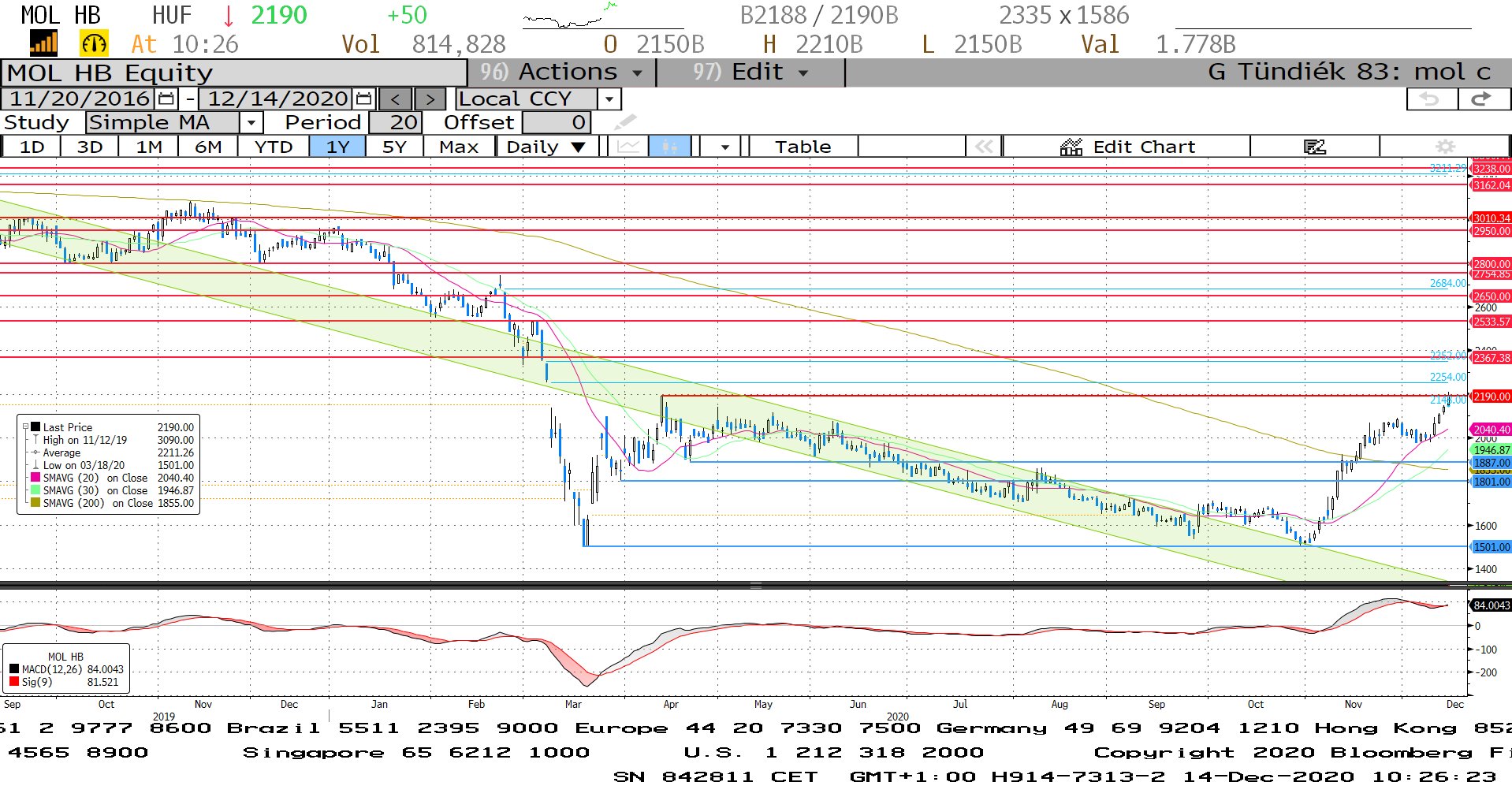The height and width of the screenshot is (808, 1512).
Task: Open the Simple MA study dropdown
Action: pos(251,122)
